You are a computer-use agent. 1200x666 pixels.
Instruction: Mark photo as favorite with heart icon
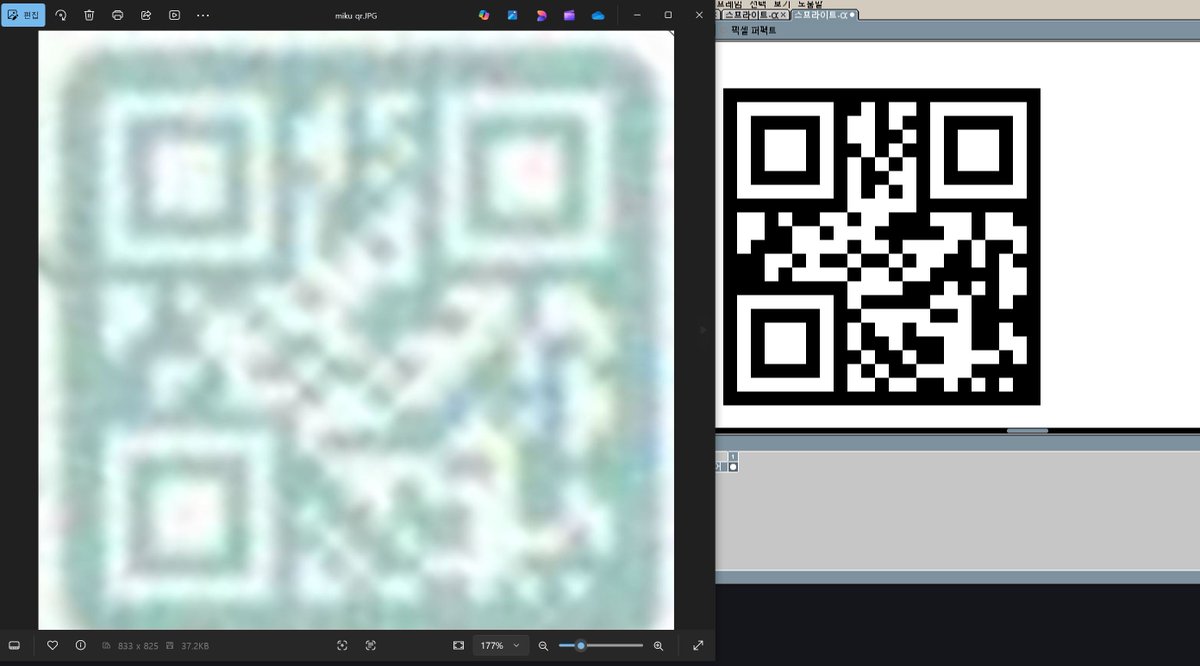click(53, 645)
